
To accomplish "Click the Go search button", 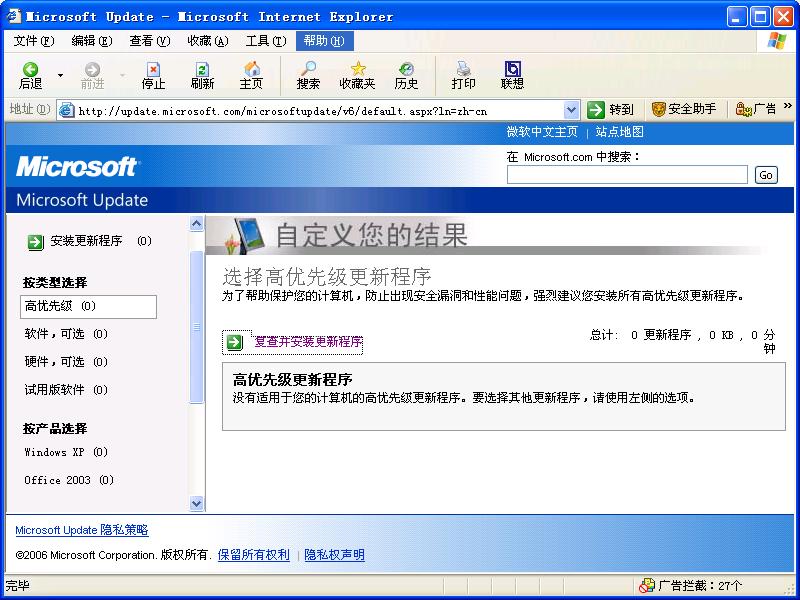I will tap(766, 175).
